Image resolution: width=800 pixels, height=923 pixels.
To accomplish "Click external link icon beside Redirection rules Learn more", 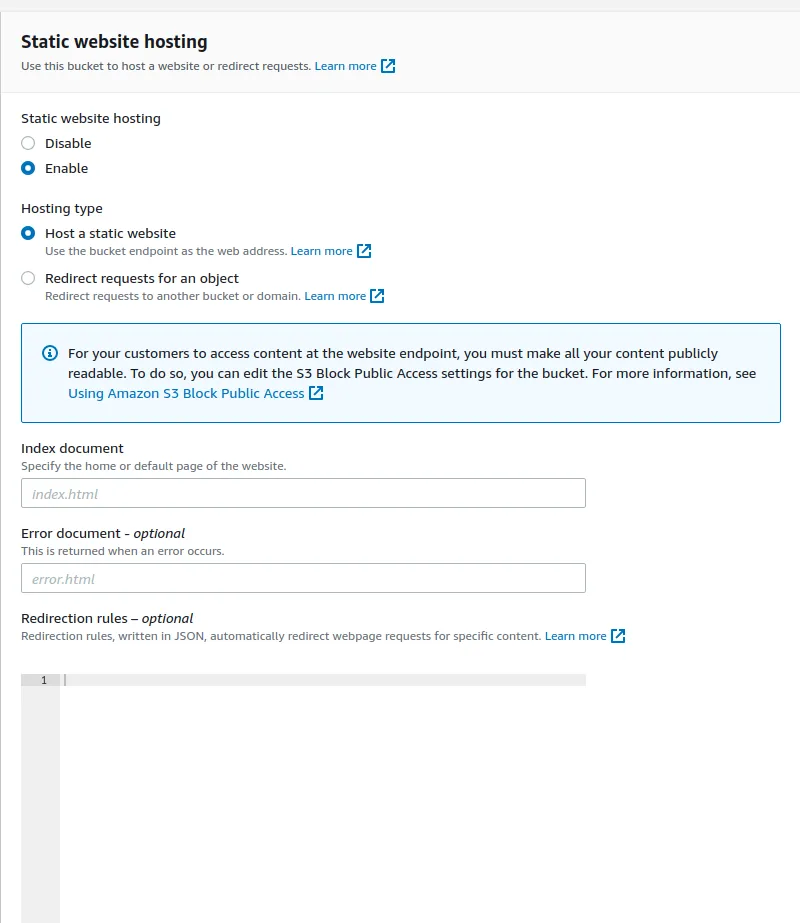I will pyautogui.click(x=618, y=636).
